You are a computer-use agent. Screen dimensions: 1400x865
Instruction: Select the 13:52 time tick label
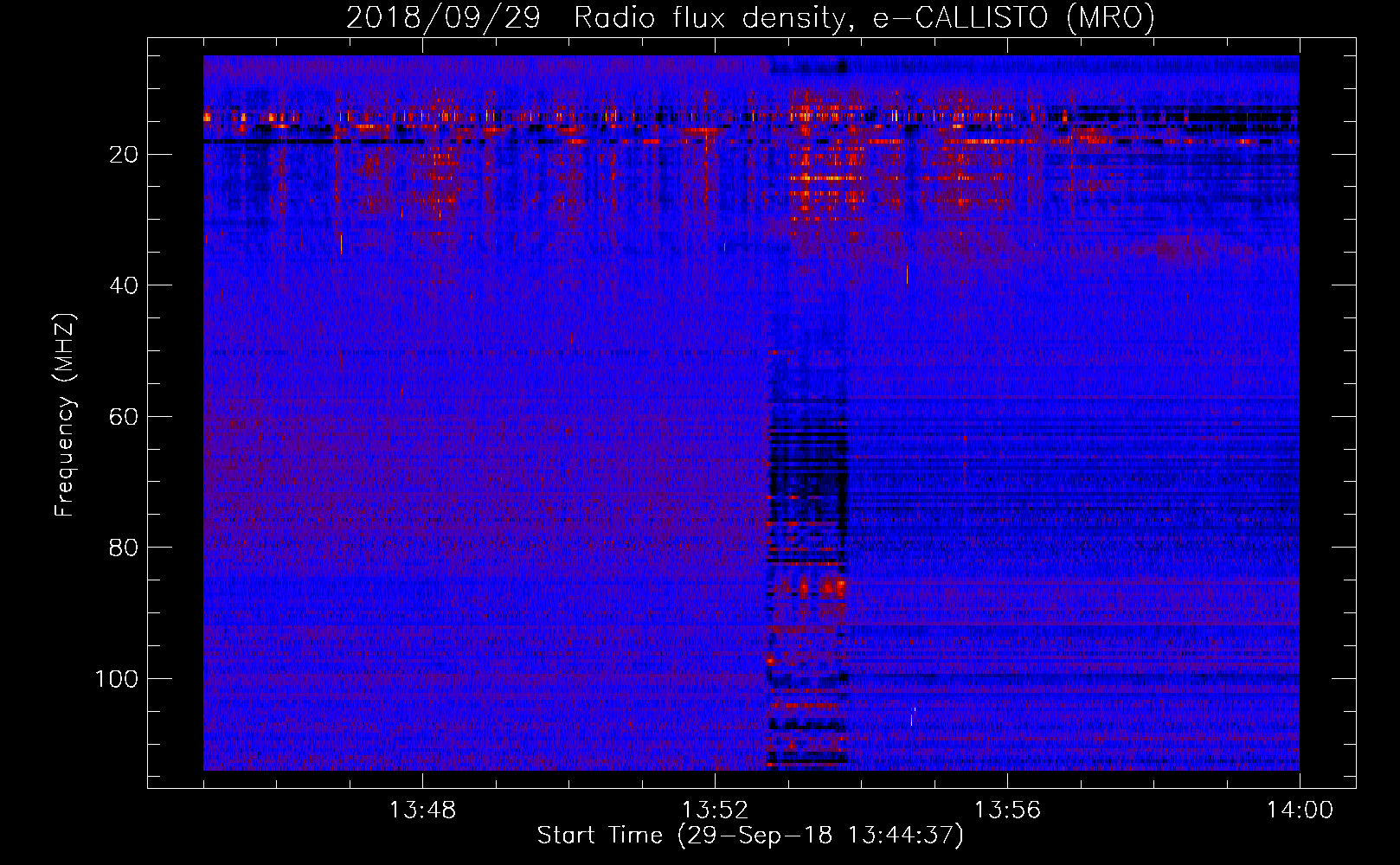715,811
